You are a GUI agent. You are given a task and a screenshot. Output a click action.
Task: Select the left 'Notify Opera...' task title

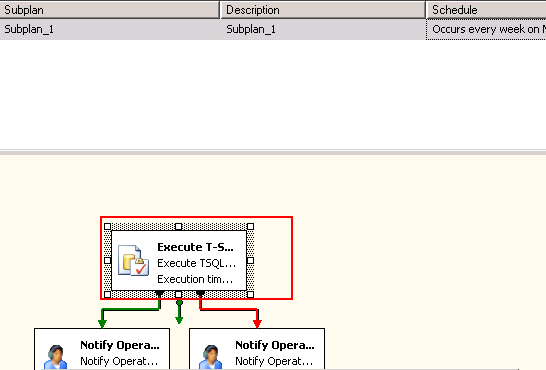coord(120,345)
